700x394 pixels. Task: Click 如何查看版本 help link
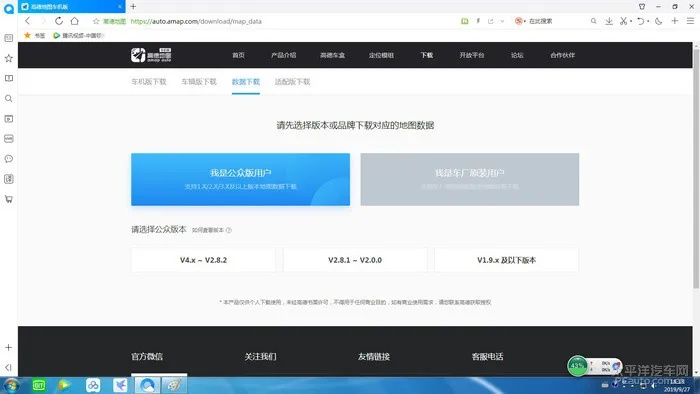tap(212, 230)
